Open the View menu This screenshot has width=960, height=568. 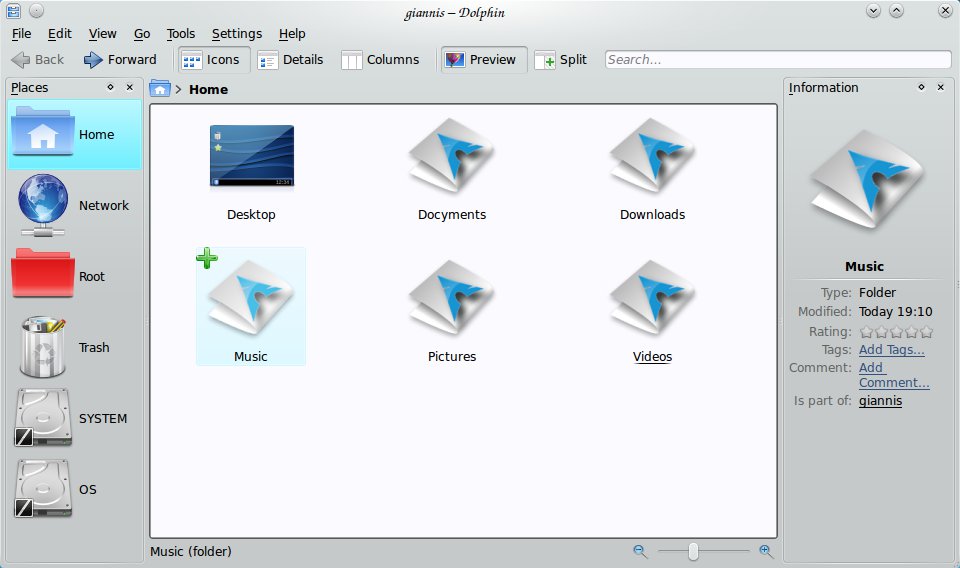(102, 34)
